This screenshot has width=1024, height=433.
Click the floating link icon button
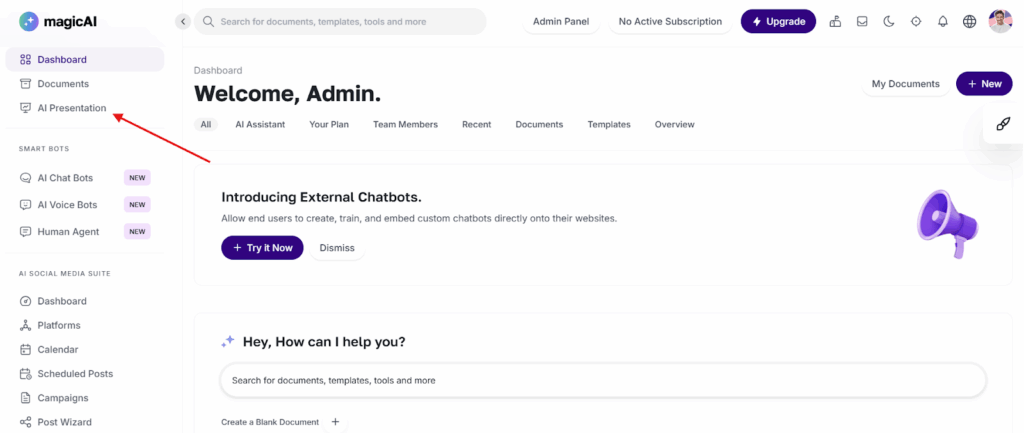(1003, 124)
